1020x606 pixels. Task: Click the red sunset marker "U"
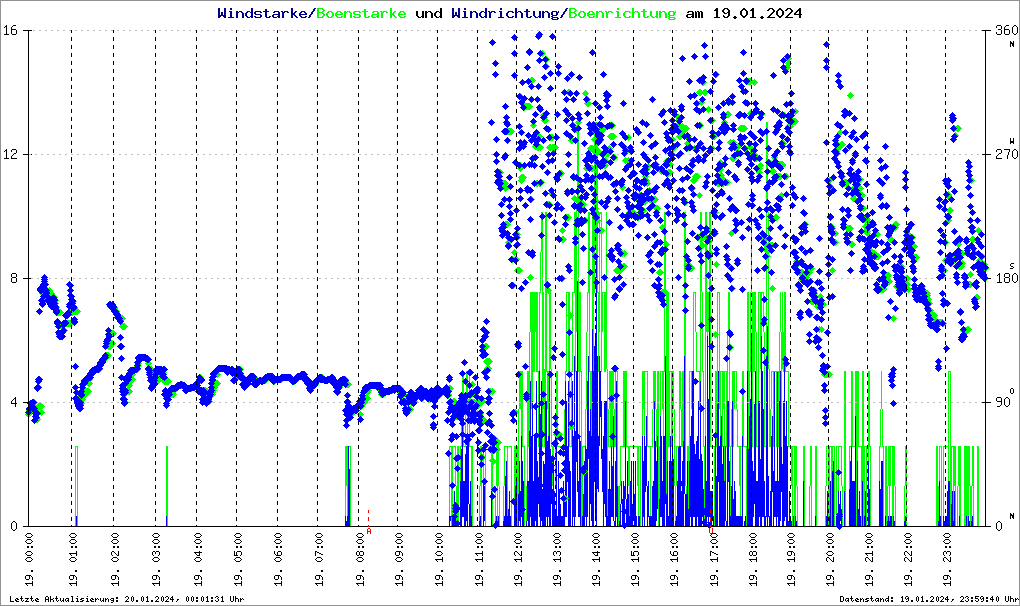click(711, 531)
